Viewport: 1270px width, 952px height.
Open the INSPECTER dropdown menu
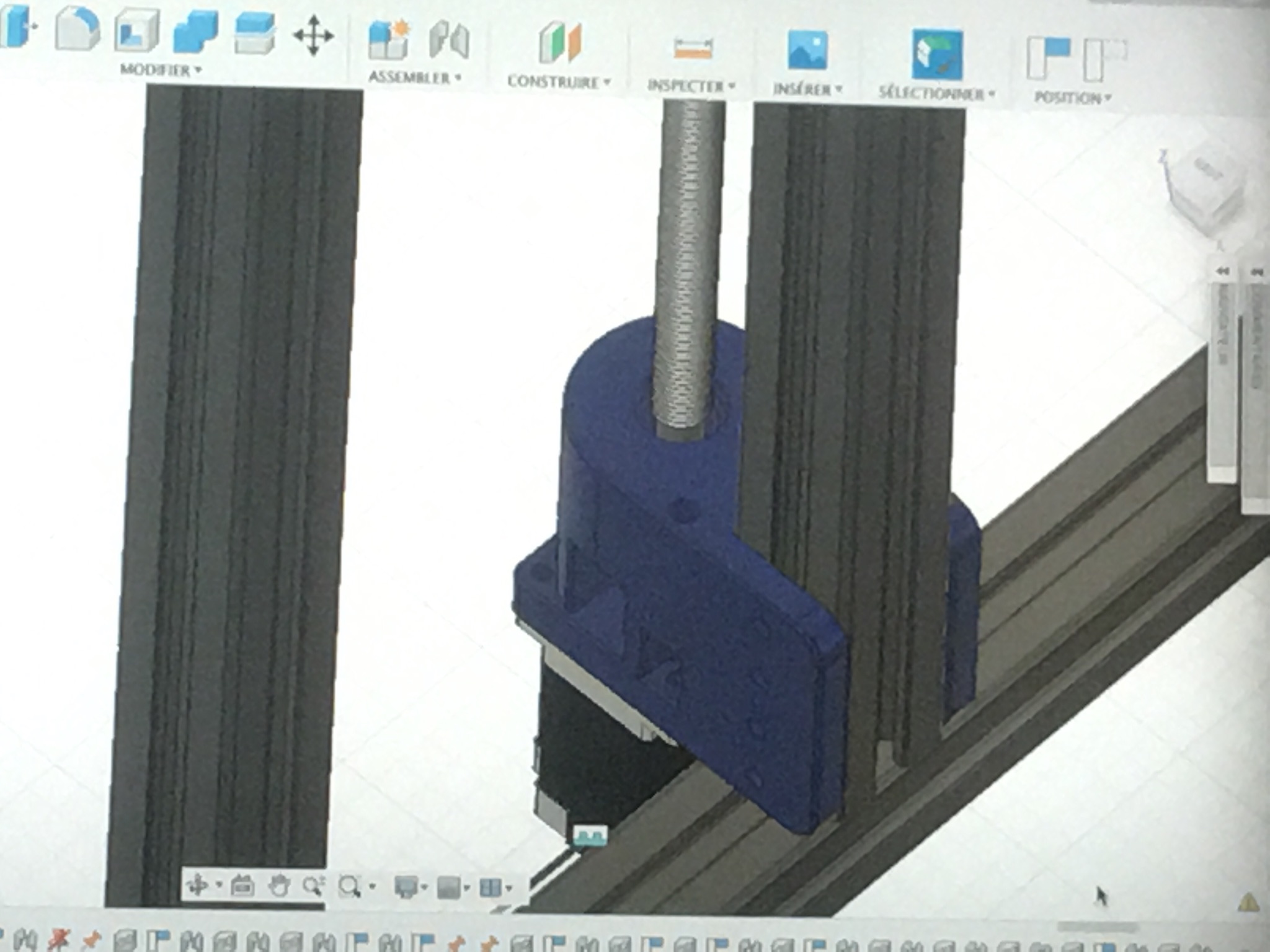[x=691, y=86]
